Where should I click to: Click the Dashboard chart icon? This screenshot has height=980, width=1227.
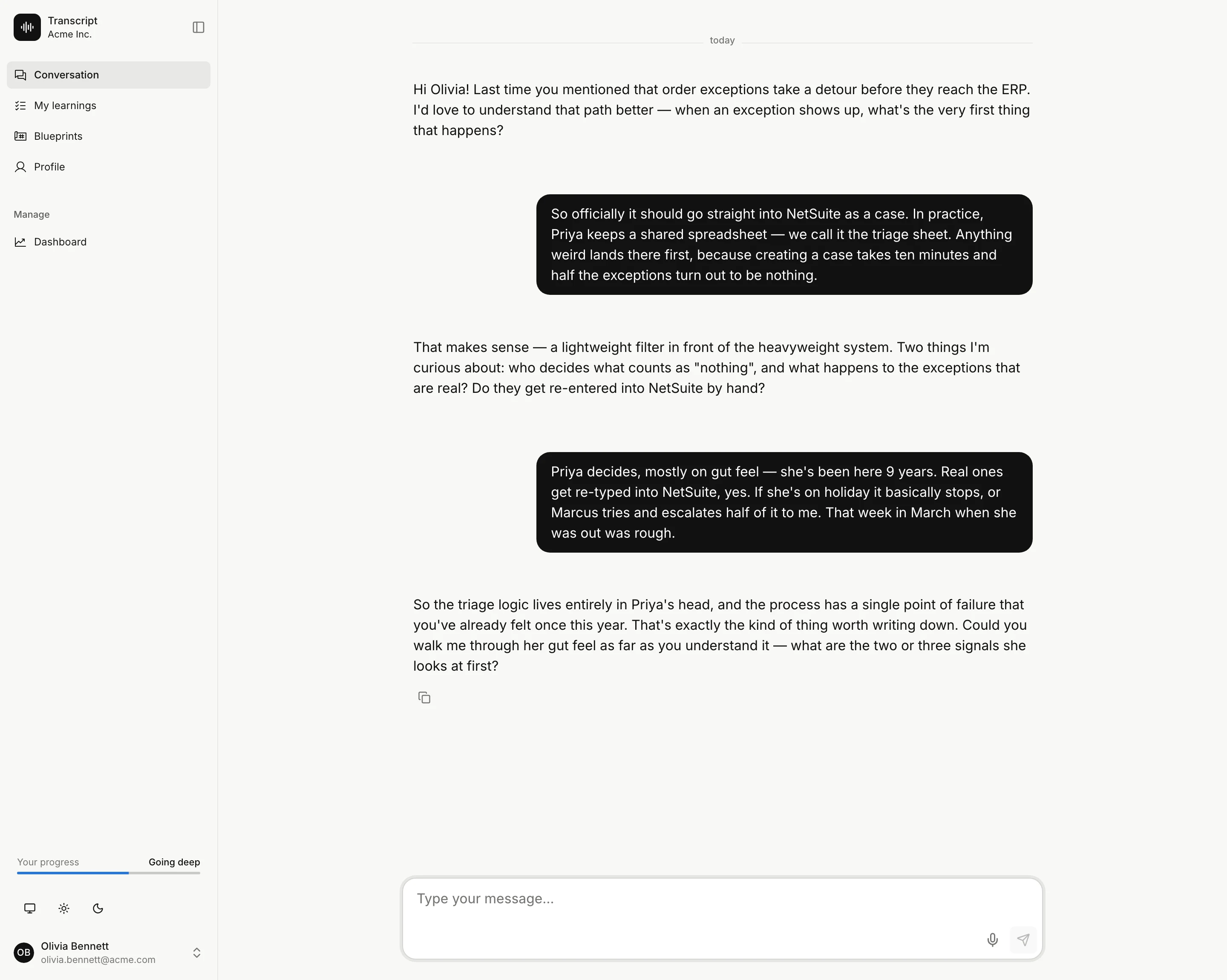click(x=20, y=242)
